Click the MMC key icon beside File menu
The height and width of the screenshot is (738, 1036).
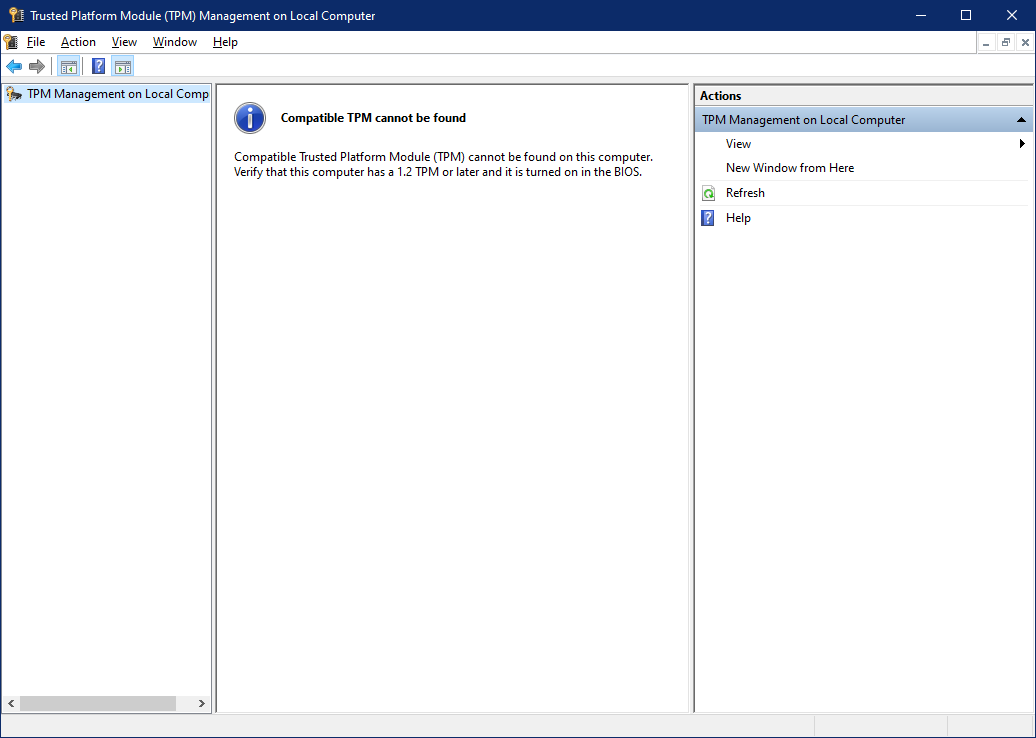[10, 42]
